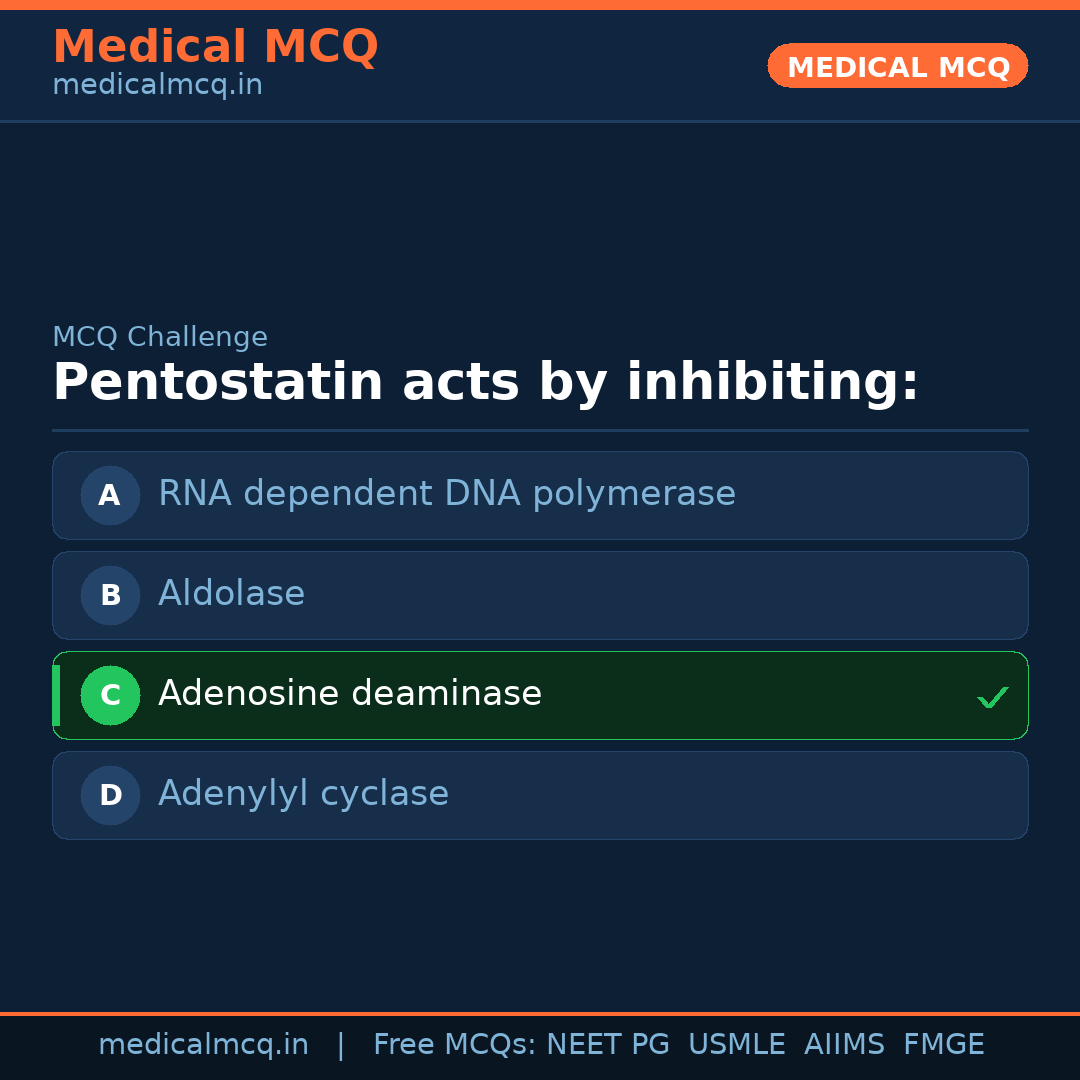Image resolution: width=1080 pixels, height=1080 pixels.
Task: Click the Pentostatin question heading
Action: click(485, 383)
